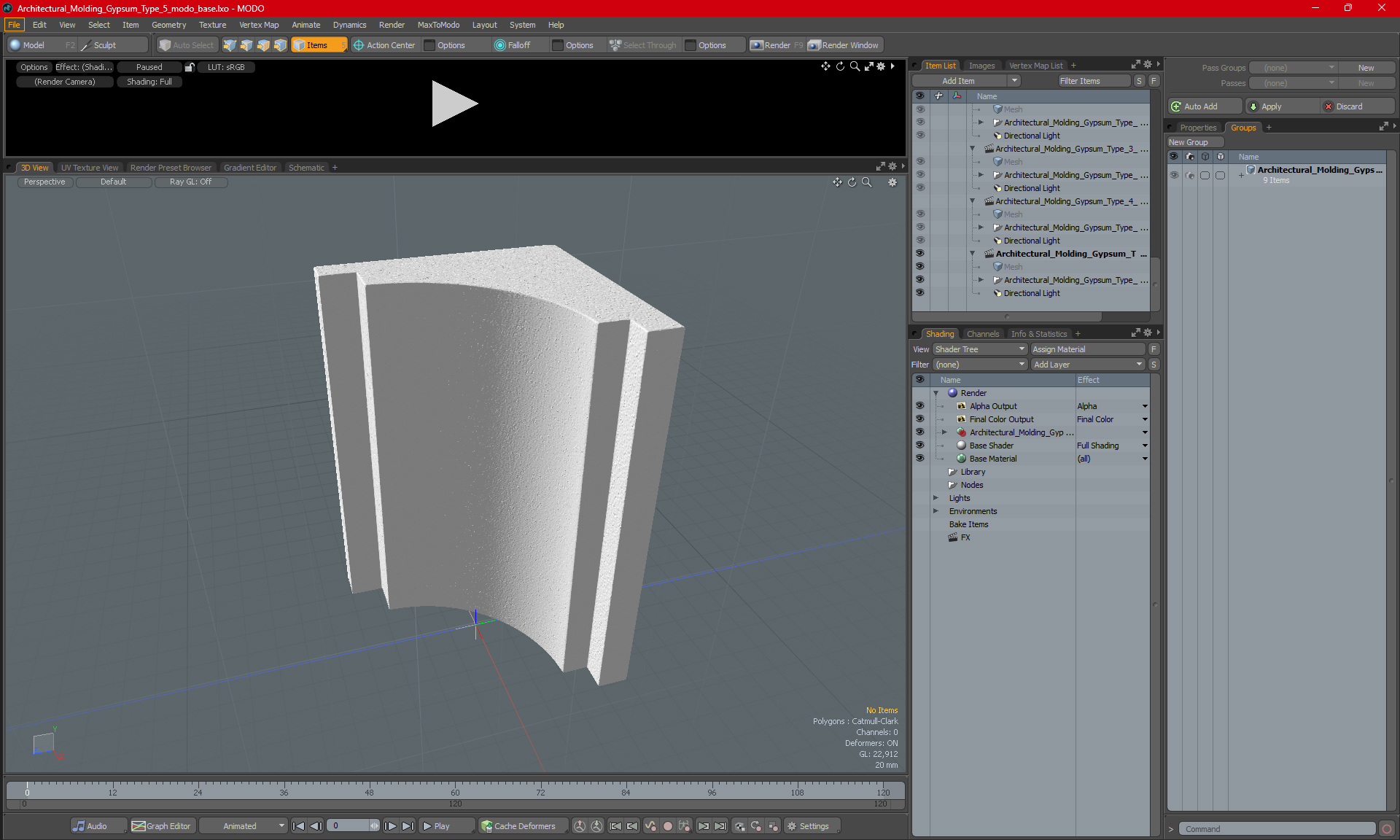Open Geometry menu
1400x840 pixels.
(x=168, y=25)
